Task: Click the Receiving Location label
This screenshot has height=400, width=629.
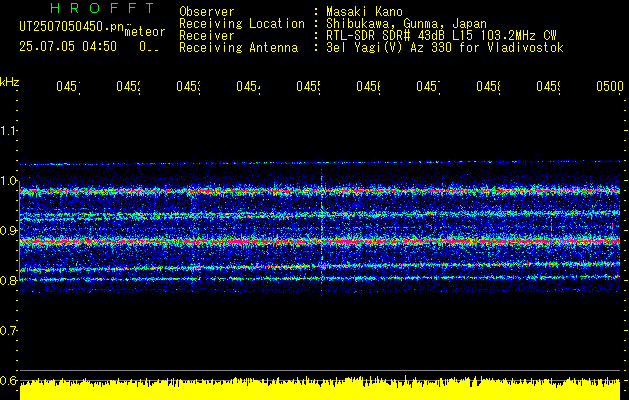Action: point(242,24)
